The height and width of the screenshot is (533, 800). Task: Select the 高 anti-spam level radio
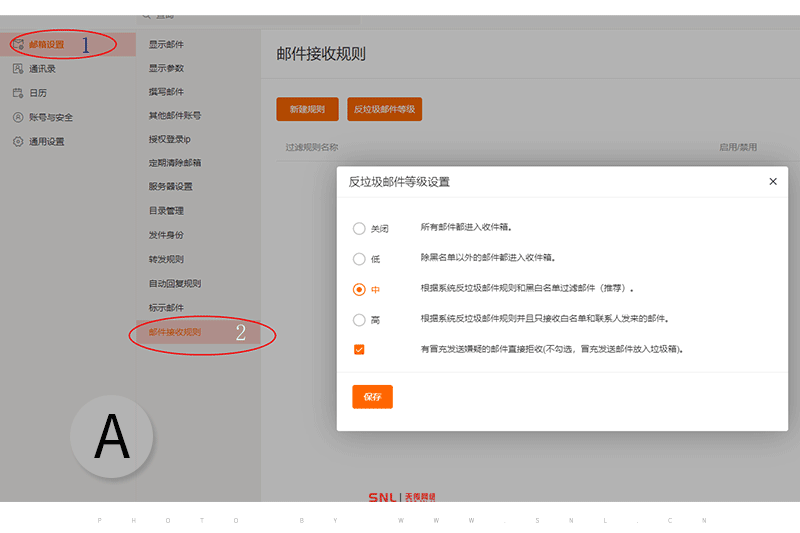coord(359,320)
